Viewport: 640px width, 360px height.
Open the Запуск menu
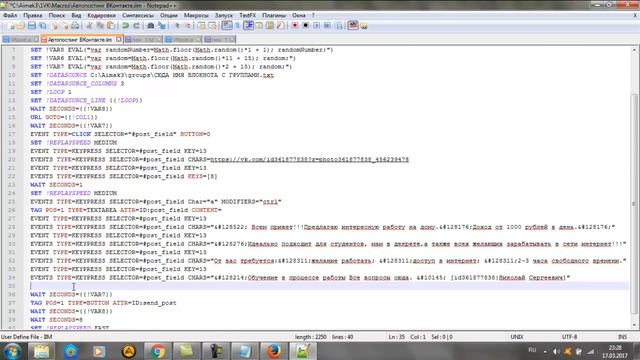pos(224,15)
